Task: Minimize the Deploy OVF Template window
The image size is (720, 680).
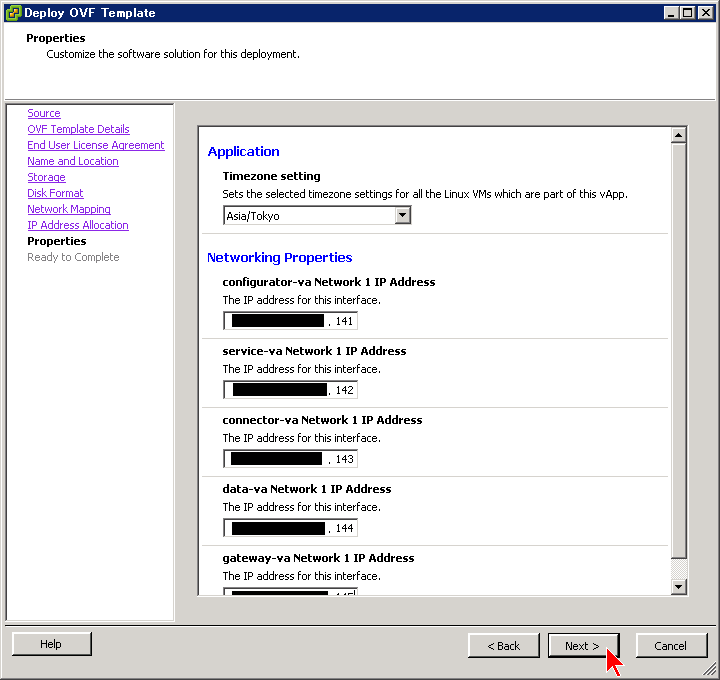Action: (671, 12)
